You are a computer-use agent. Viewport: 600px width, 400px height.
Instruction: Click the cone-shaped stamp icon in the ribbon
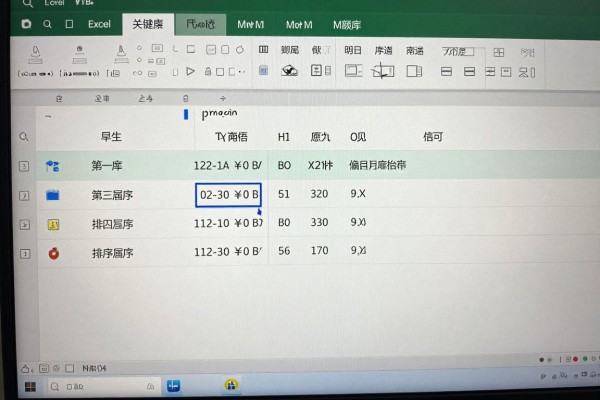(x=121, y=54)
